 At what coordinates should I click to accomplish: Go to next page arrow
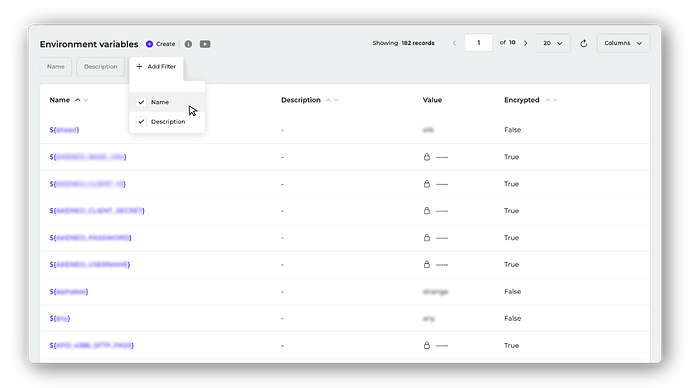525,43
